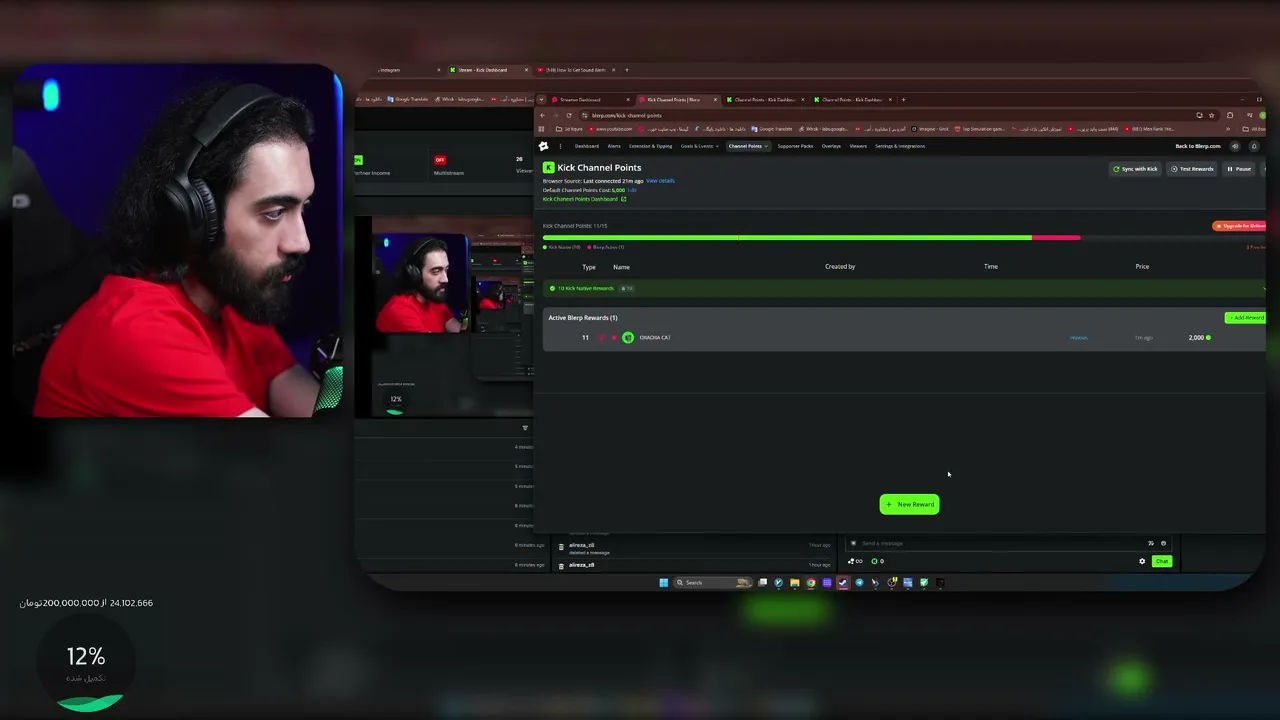The width and height of the screenshot is (1280, 720).
Task: Pause channel point rewards
Action: point(1239,169)
